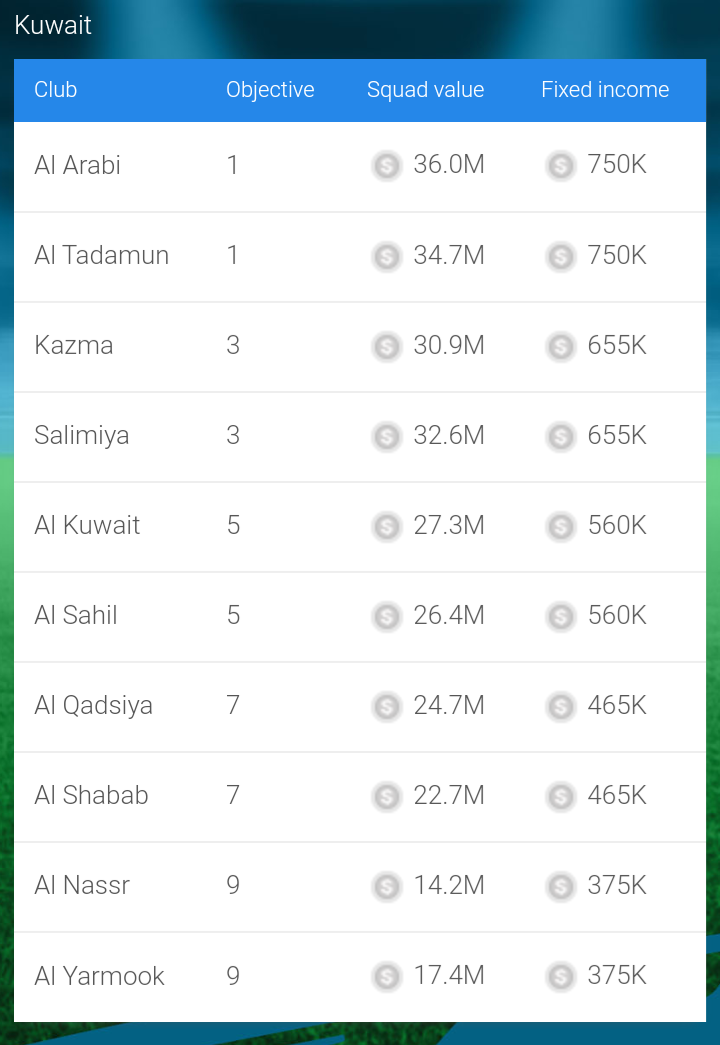
Task: Select coin icon next to Al Shabab 465K
Action: (561, 796)
